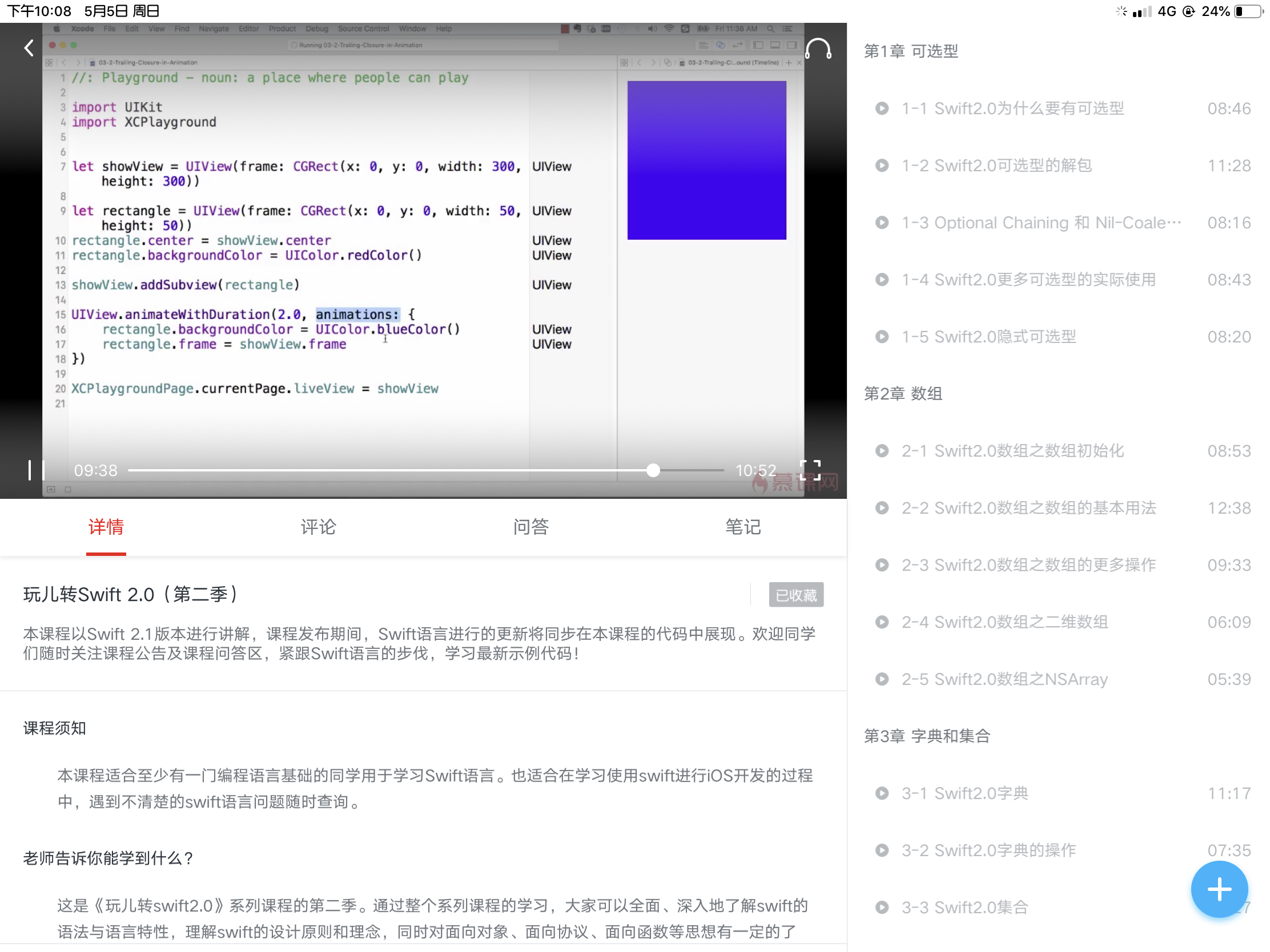Open the 问答 tab
Viewport: 1270px width, 952px height.
pos(530,527)
